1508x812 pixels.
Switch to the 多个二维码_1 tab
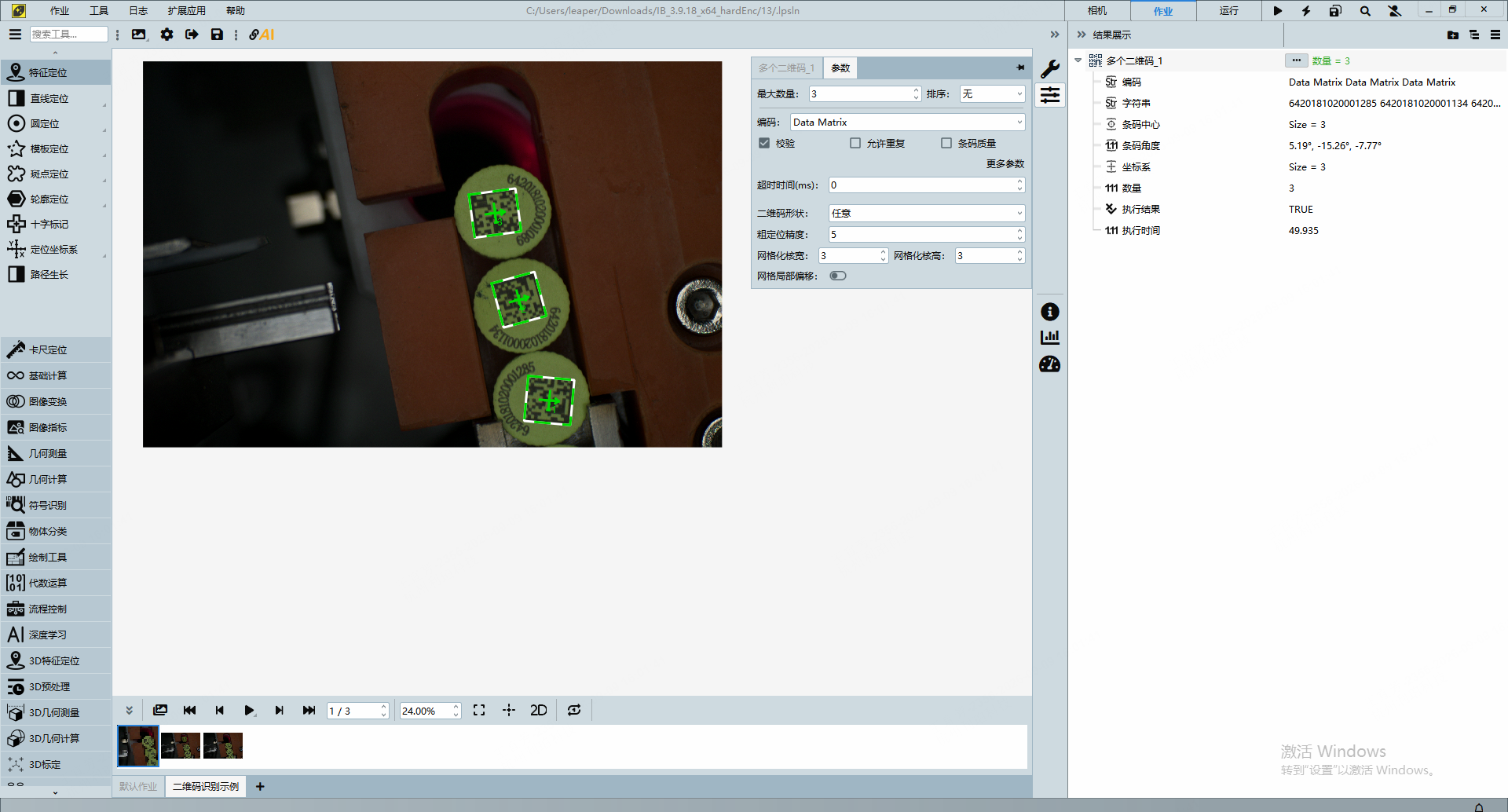786,68
